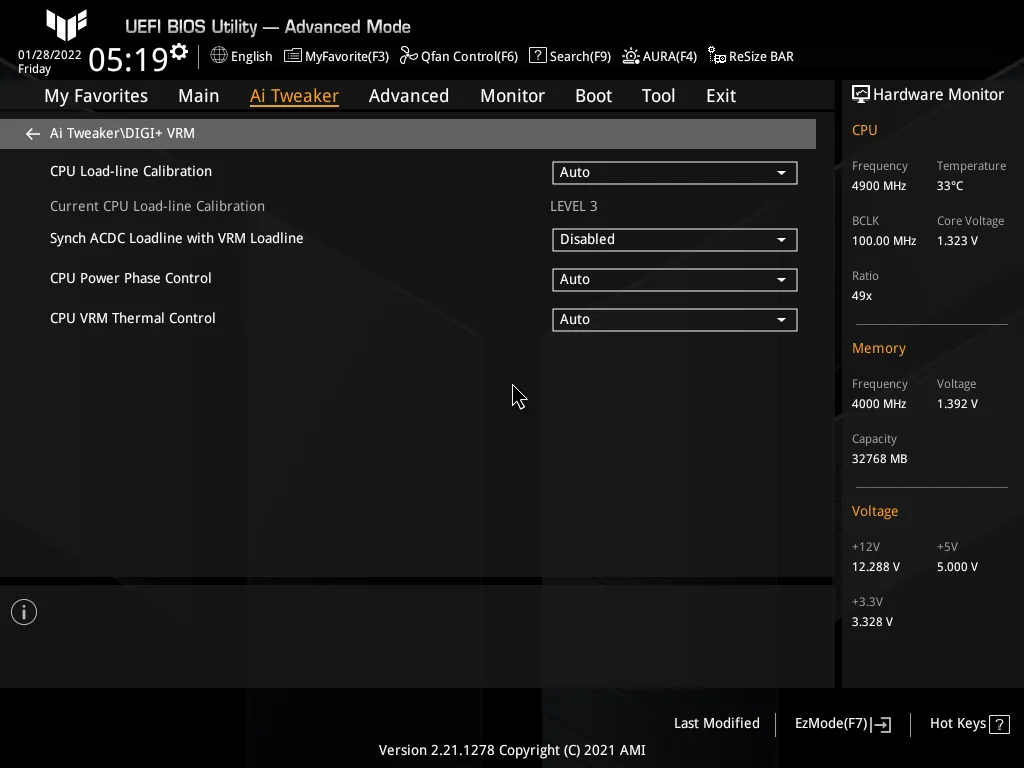Click Current CPU Load-line Calibration label
1024x768 pixels.
157,206
